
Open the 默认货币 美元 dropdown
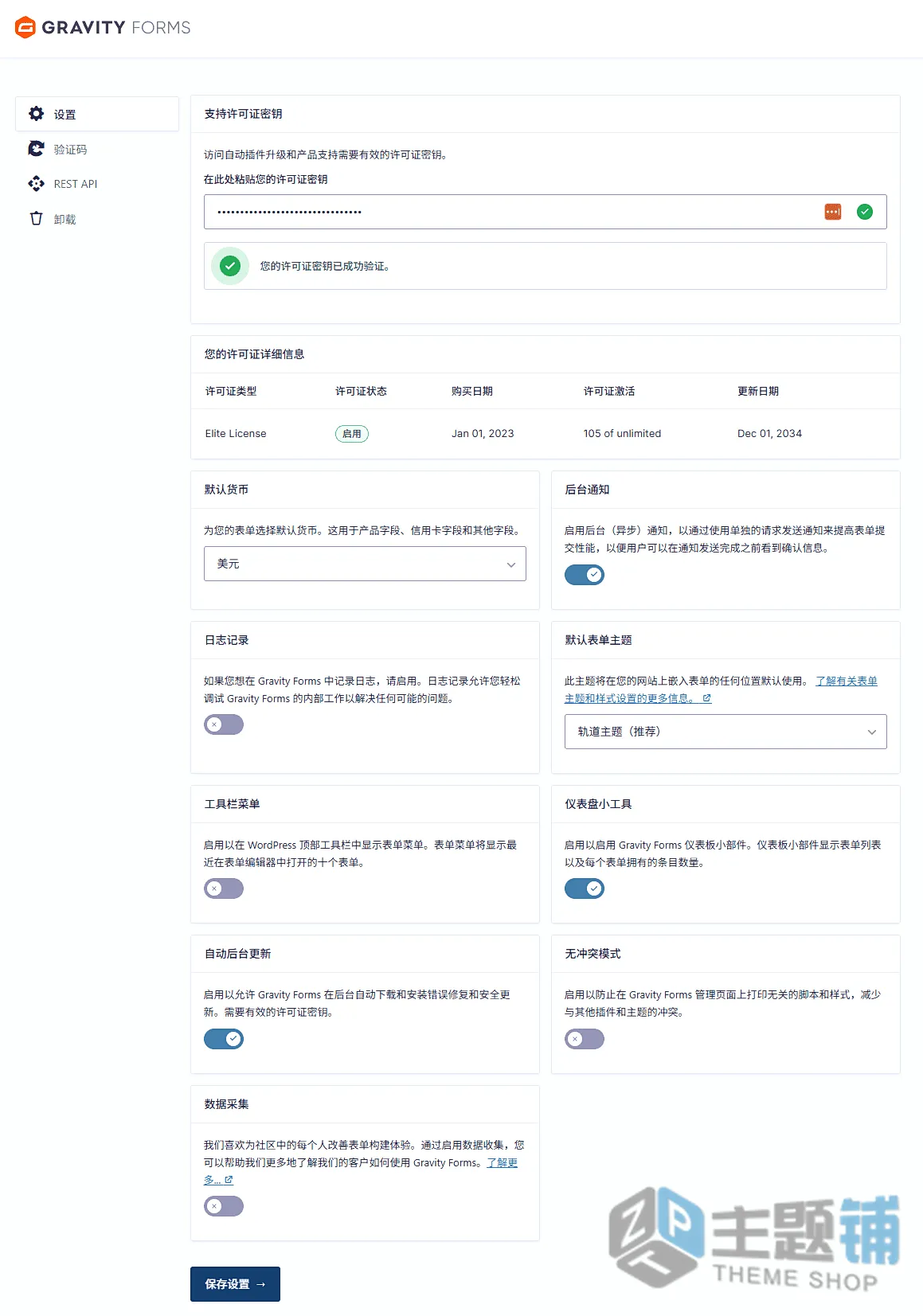point(365,564)
